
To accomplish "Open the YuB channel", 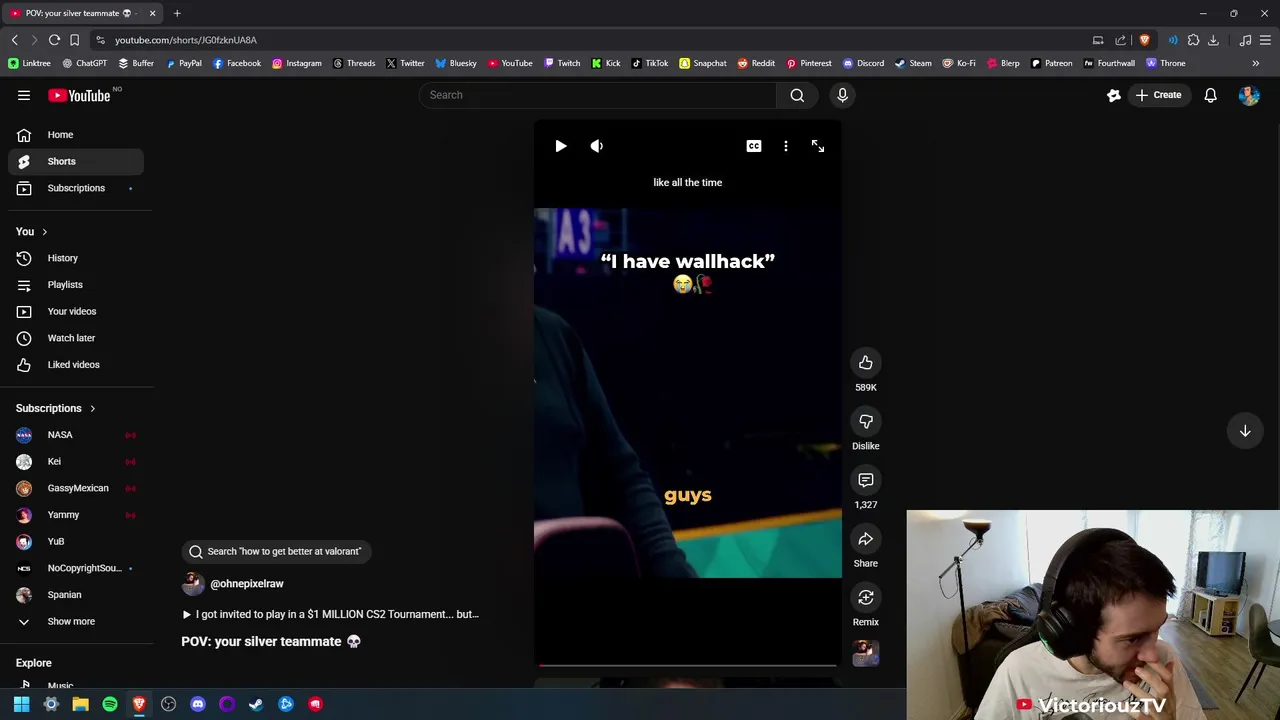I will [x=76, y=541].
